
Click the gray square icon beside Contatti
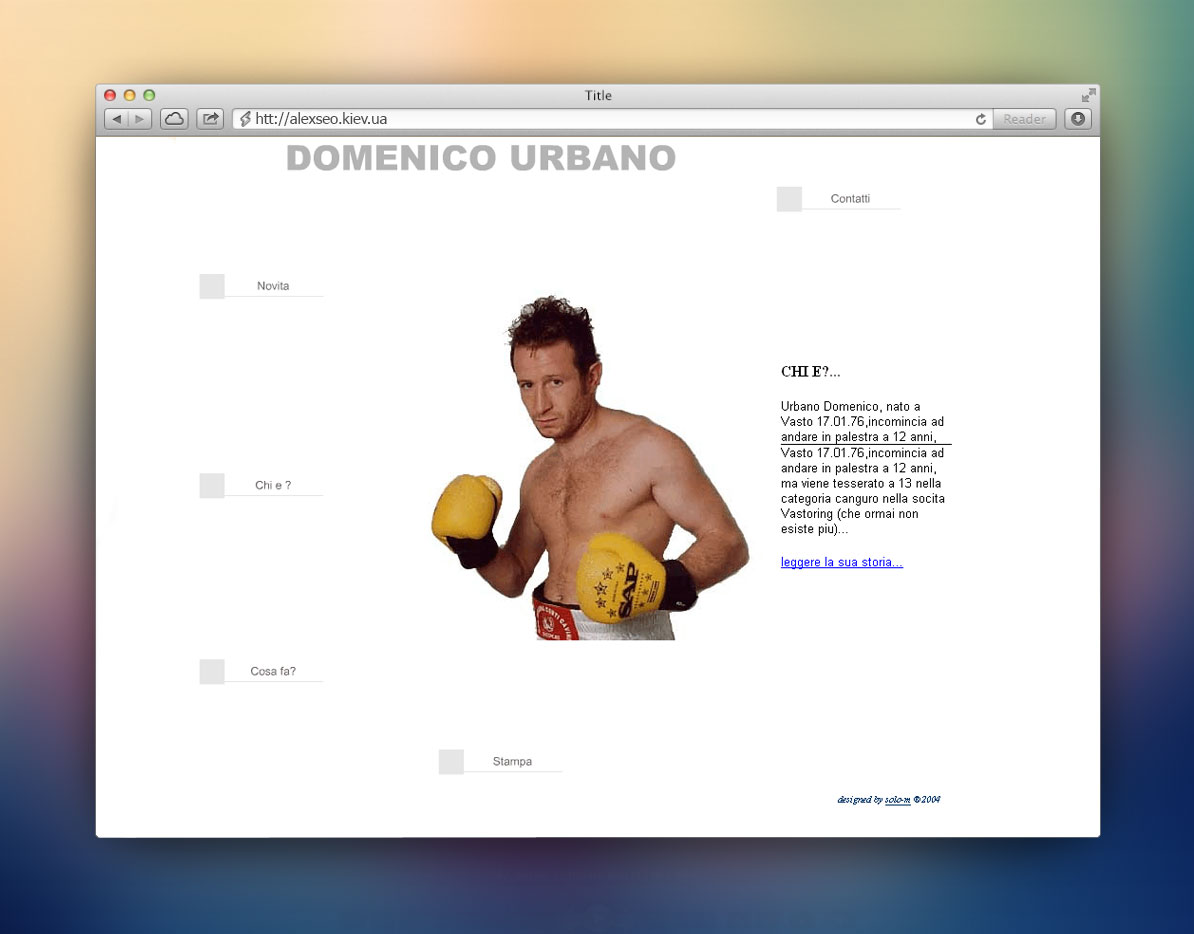click(789, 198)
